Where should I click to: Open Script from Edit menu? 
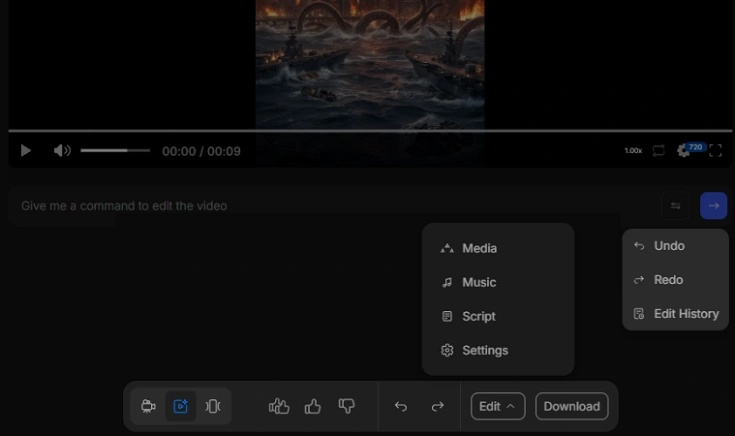click(498, 316)
